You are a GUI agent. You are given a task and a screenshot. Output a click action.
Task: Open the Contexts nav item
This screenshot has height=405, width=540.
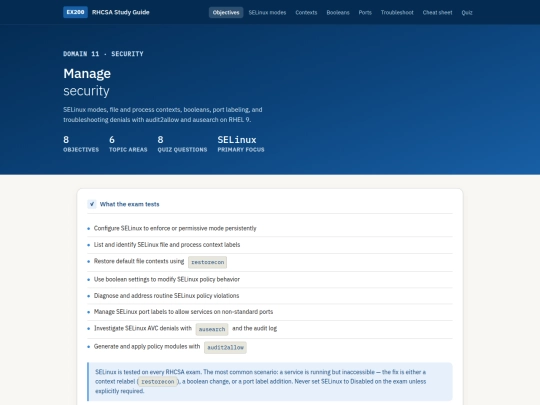[306, 12]
